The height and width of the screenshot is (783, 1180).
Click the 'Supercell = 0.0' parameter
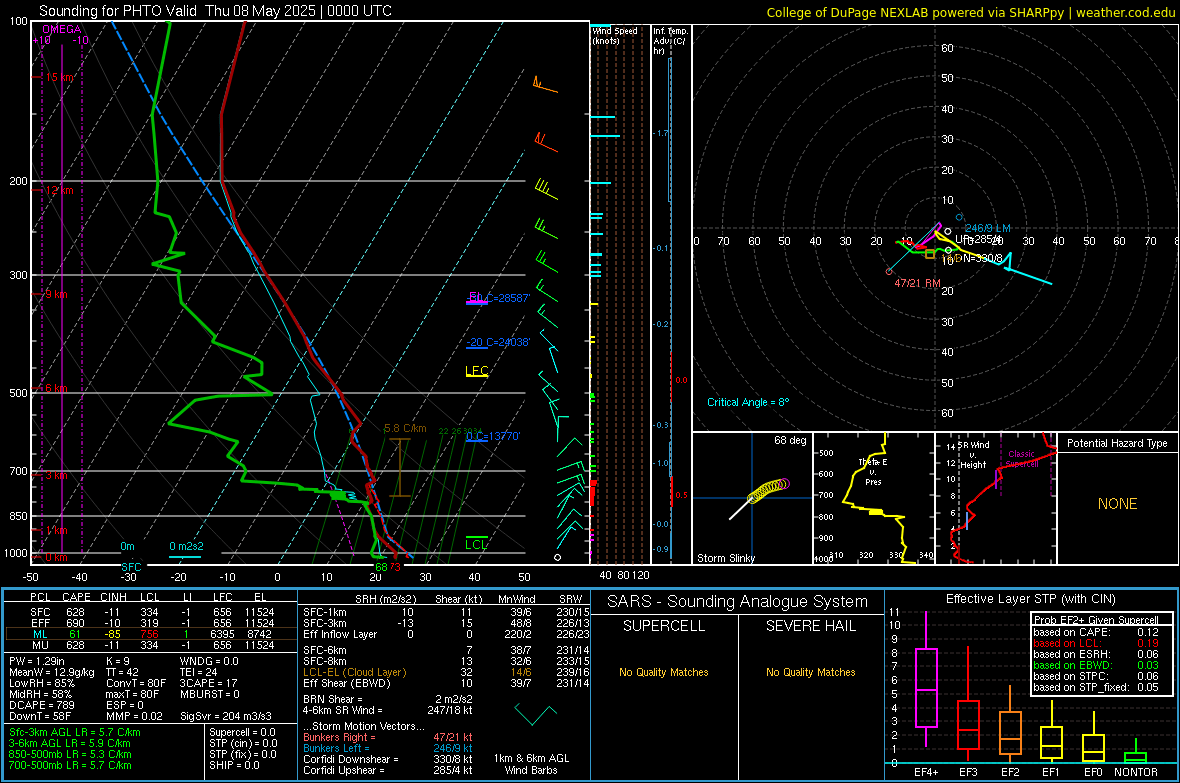click(x=242, y=732)
